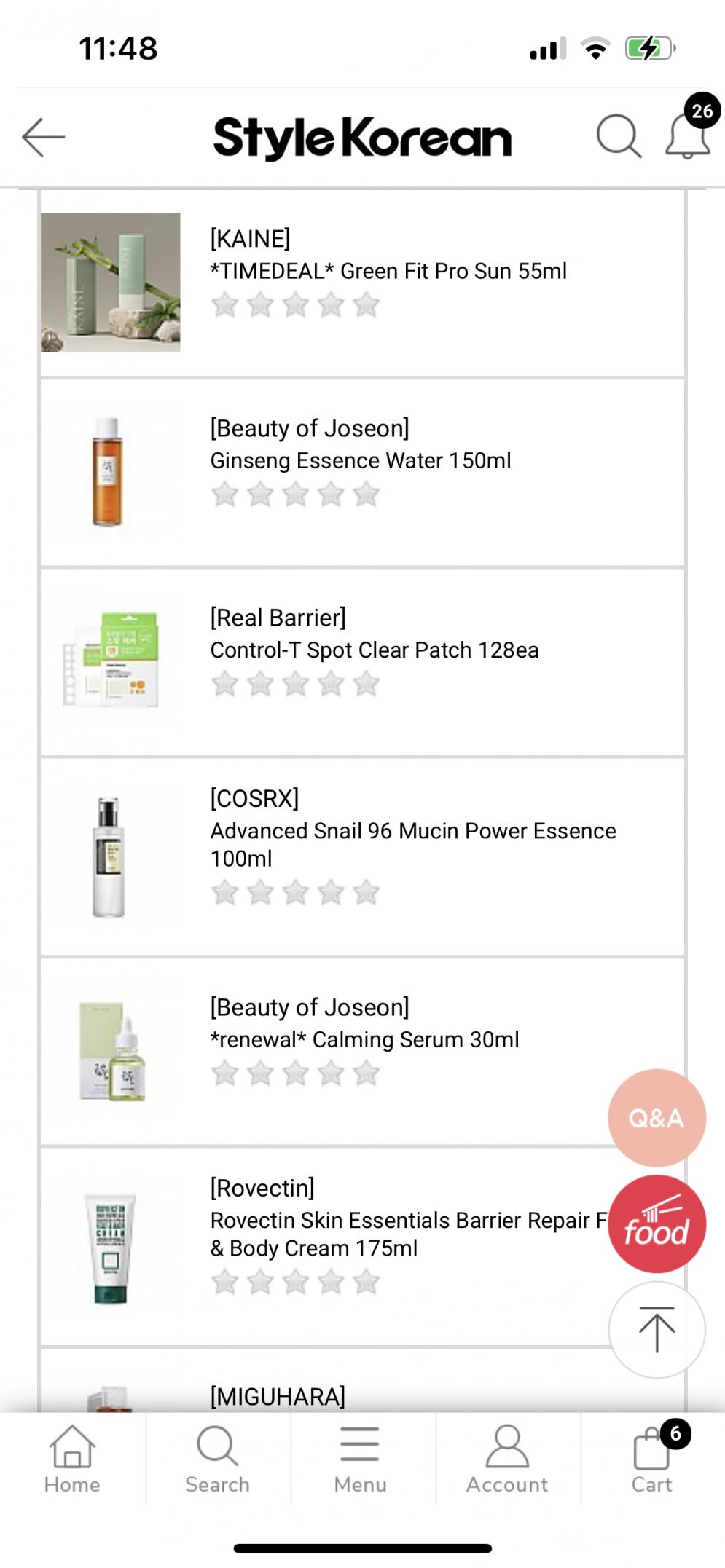This screenshot has width=725, height=1568.
Task: Open the Account tab
Action: click(x=507, y=1459)
